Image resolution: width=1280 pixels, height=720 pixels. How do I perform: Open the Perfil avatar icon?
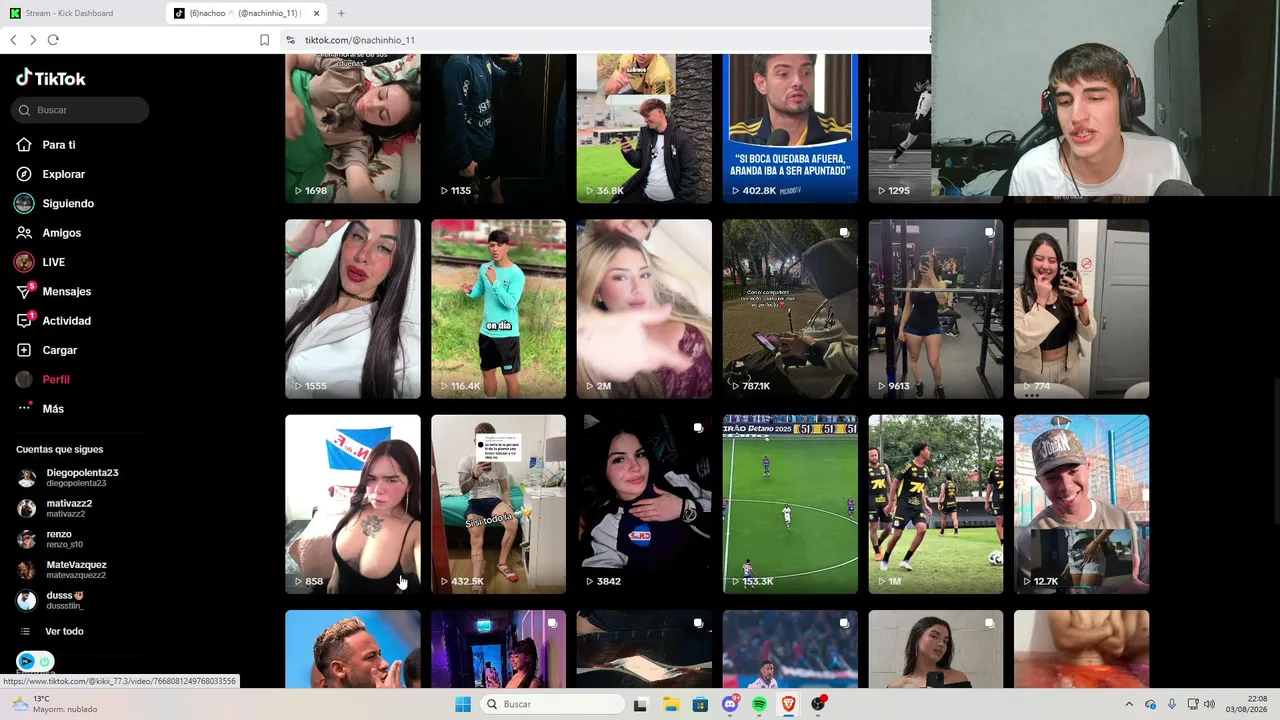24,379
